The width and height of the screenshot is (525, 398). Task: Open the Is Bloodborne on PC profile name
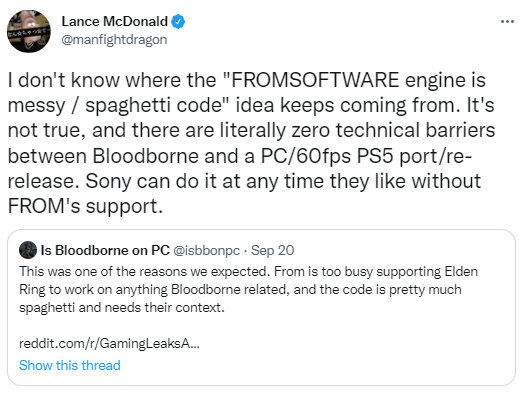click(x=105, y=250)
